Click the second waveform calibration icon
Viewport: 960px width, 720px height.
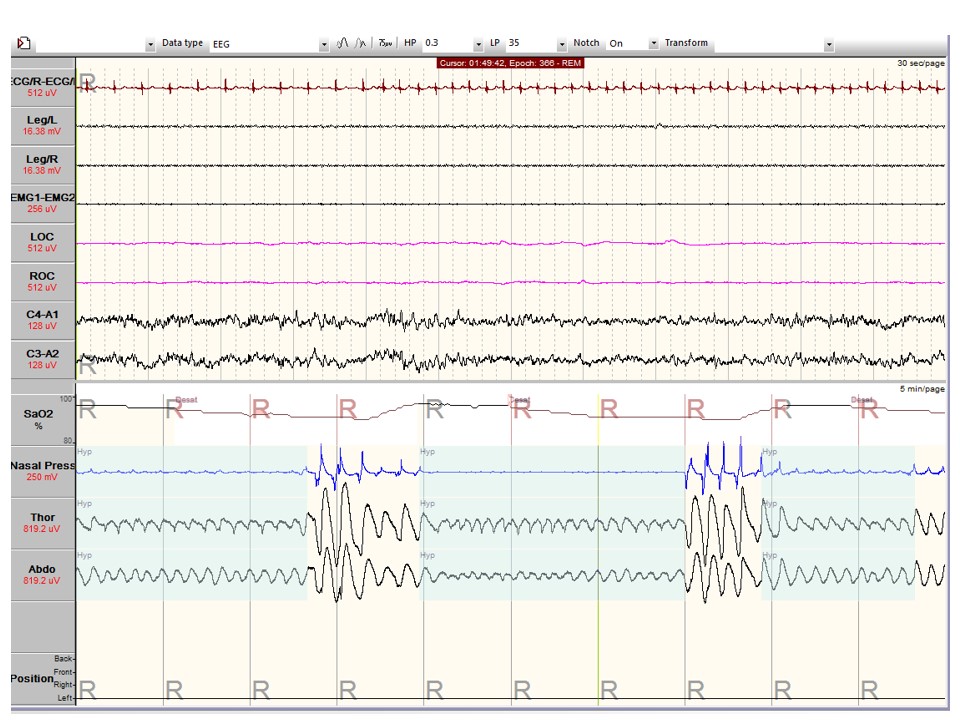(360, 43)
